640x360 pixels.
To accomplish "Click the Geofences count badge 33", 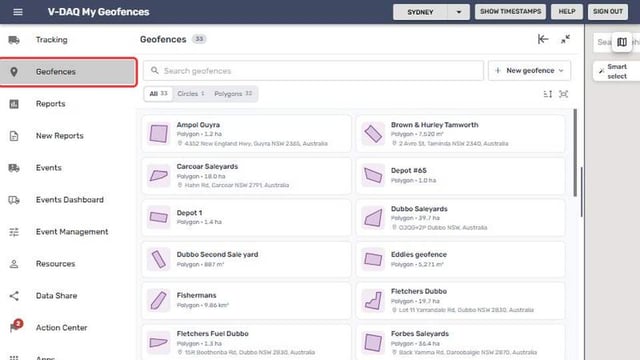I will pyautogui.click(x=199, y=39).
